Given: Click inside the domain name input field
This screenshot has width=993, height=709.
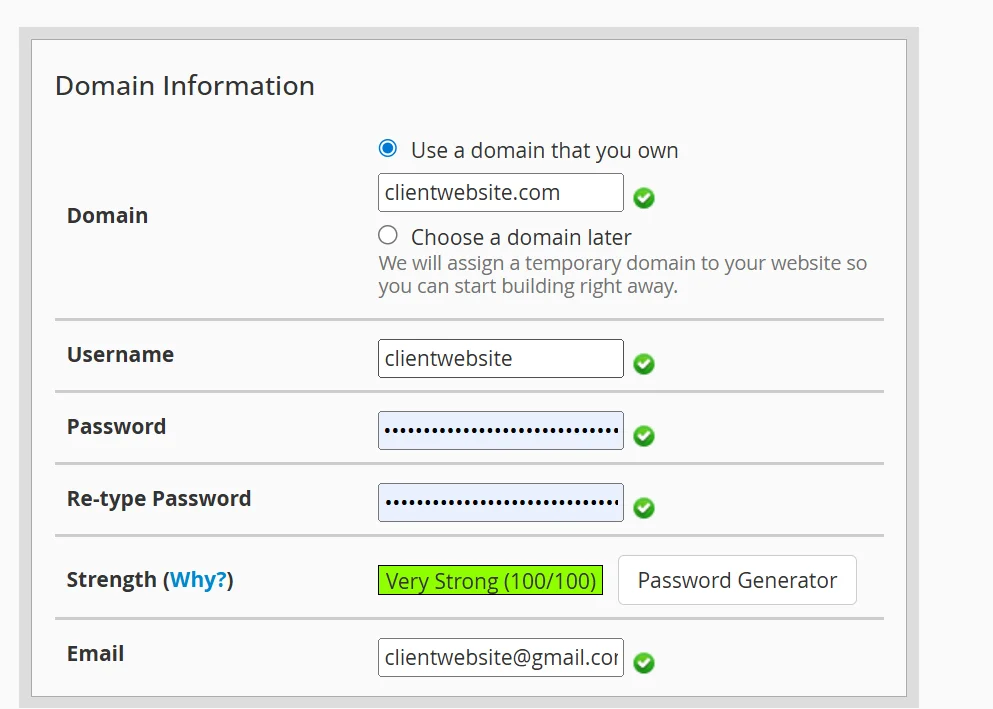Looking at the screenshot, I should (500, 192).
